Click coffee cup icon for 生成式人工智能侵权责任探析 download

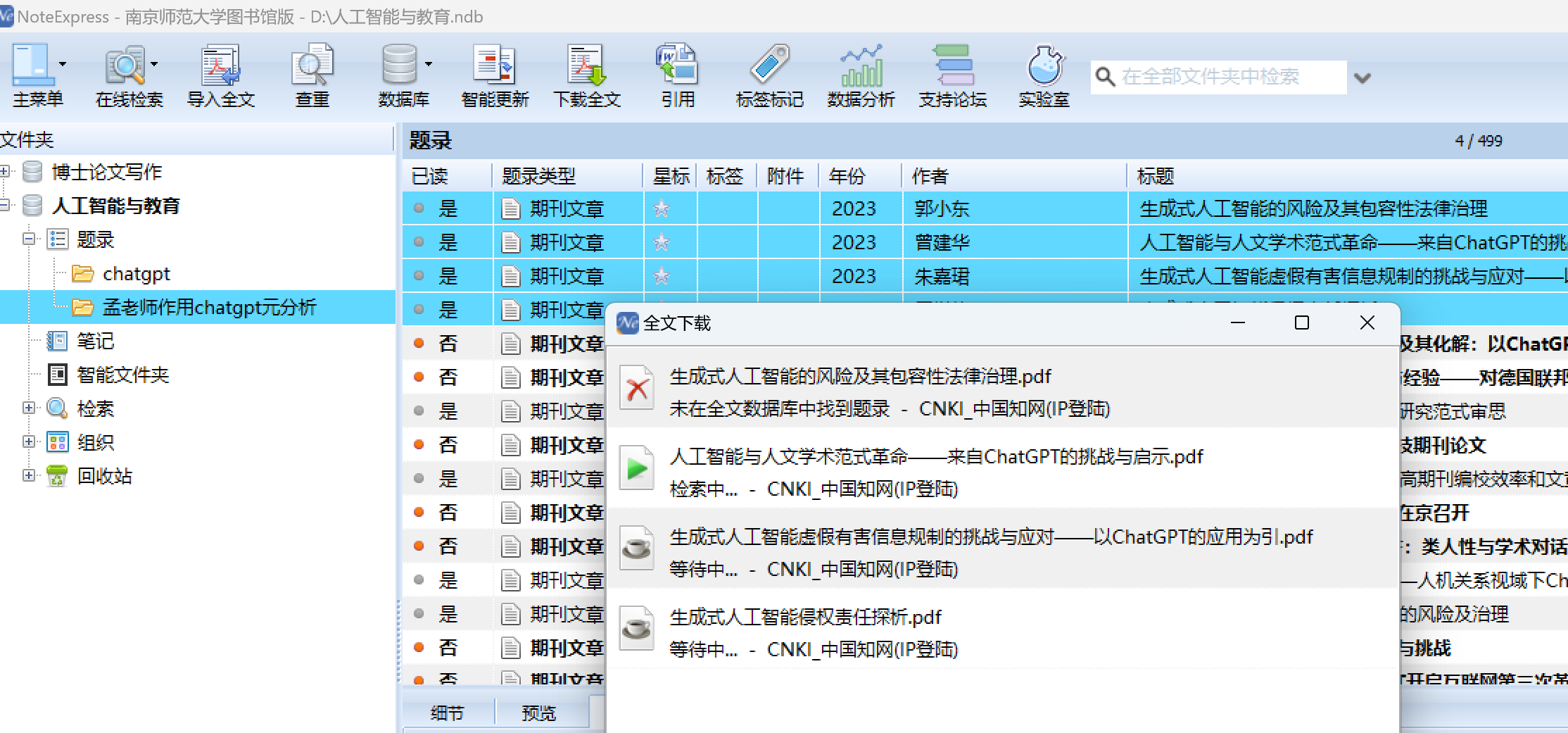[x=637, y=629]
